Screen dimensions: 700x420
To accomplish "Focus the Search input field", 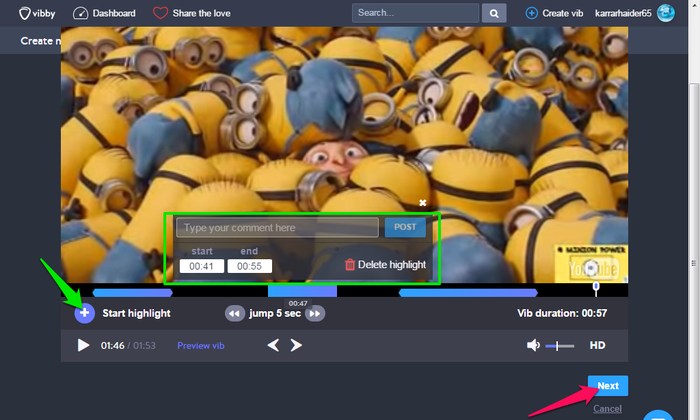I will [416, 13].
